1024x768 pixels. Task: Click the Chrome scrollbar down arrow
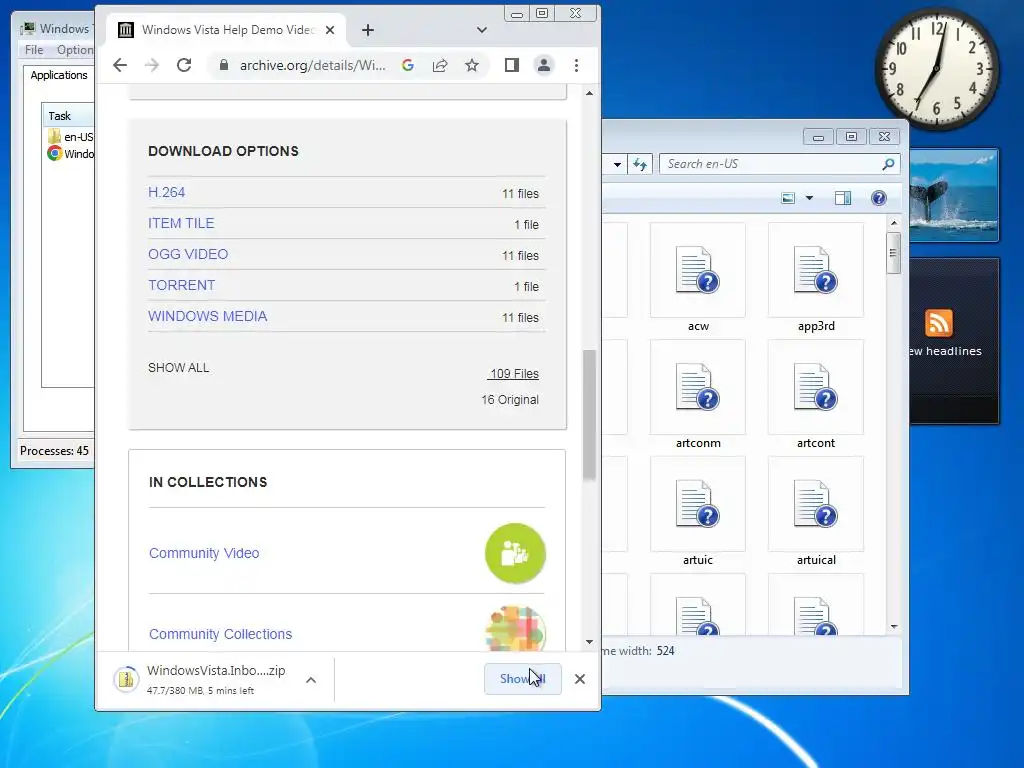[x=589, y=642]
